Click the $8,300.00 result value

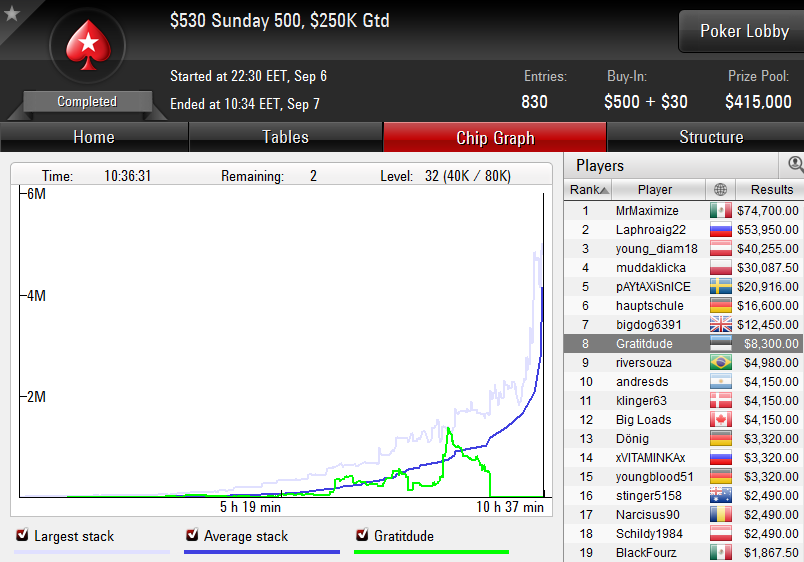771,344
